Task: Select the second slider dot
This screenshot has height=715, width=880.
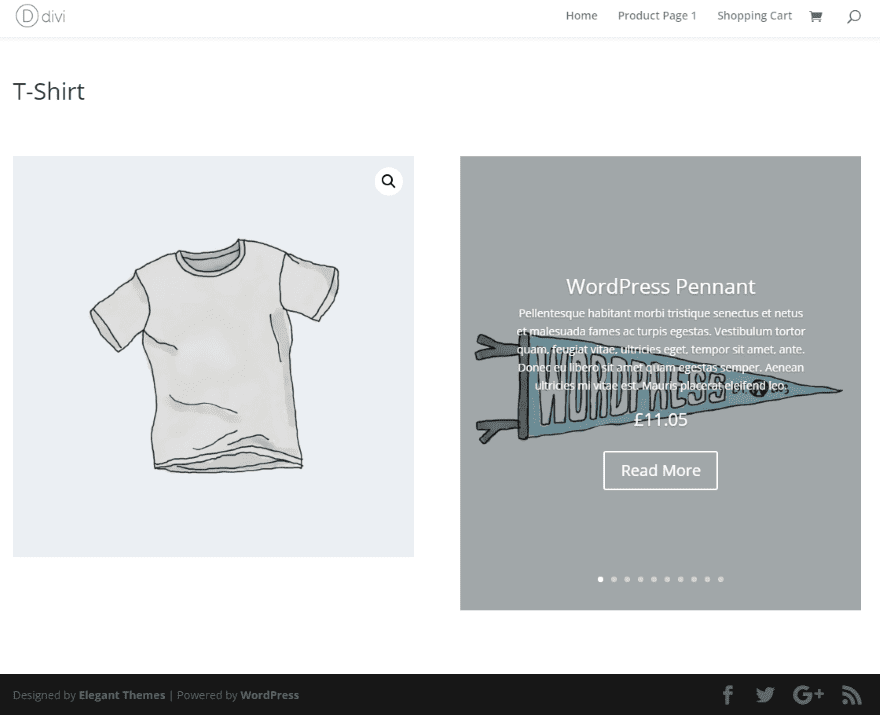Action: (614, 579)
